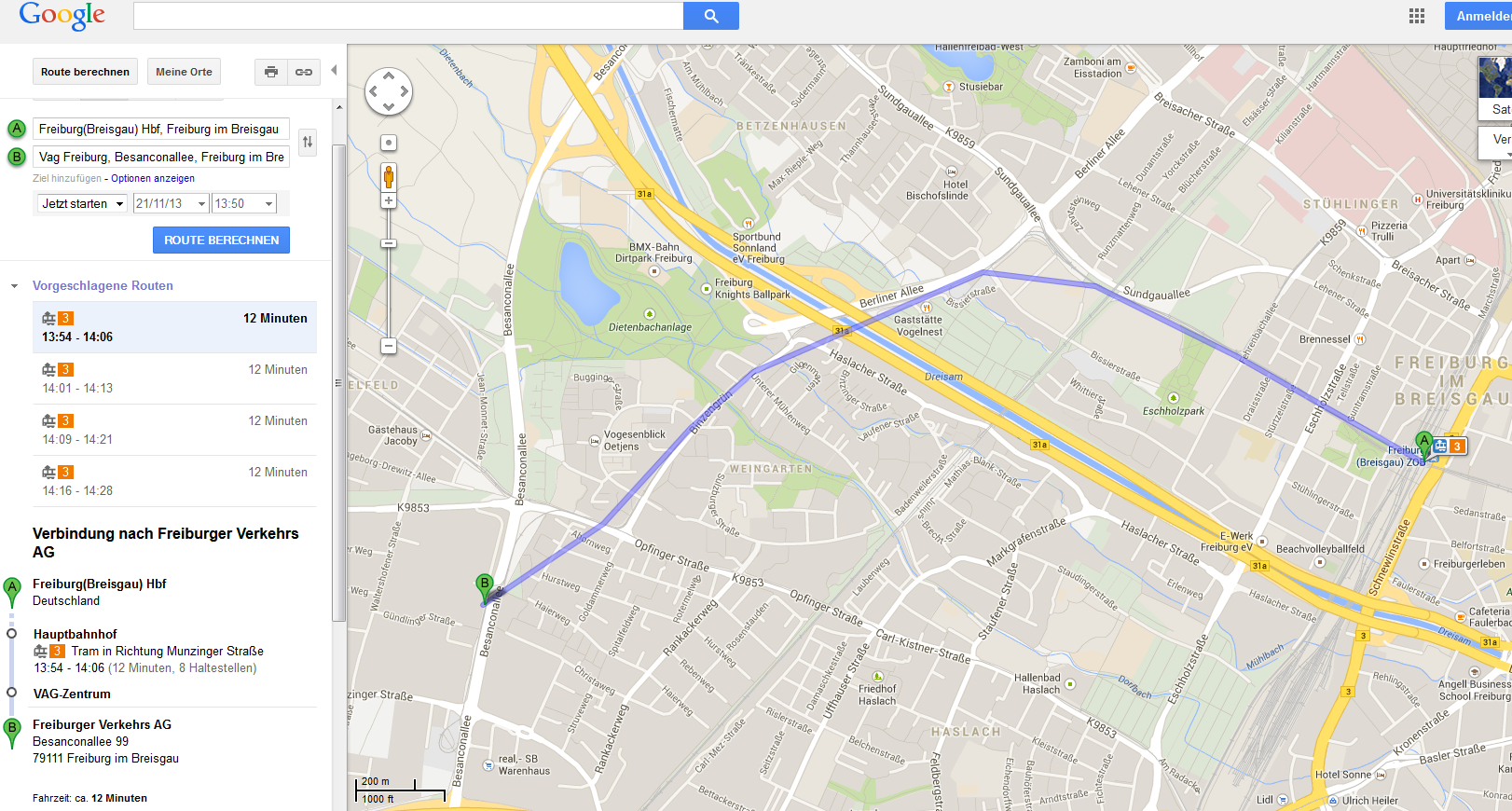Switch to the Meine Orte tab
The height and width of the screenshot is (811, 1512).
coord(184,72)
